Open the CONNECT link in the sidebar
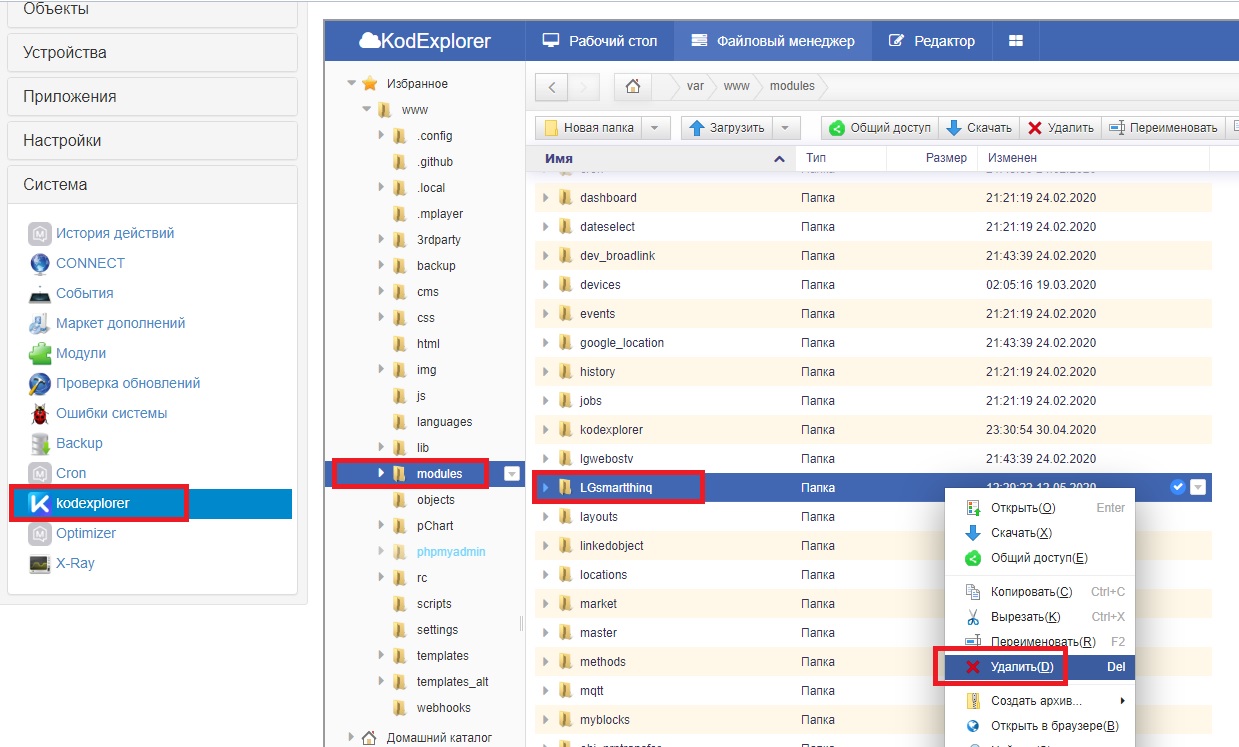The width and height of the screenshot is (1239, 747). coord(90,263)
